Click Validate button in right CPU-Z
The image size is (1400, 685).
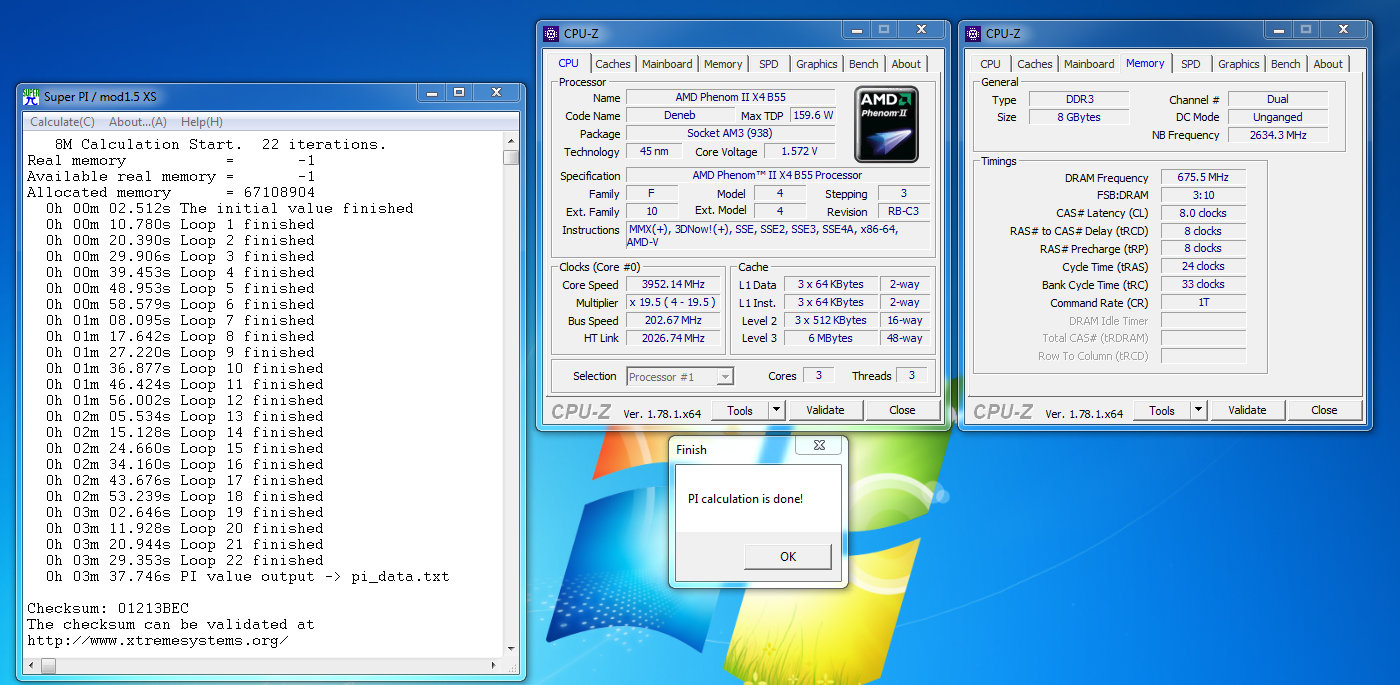point(1247,410)
